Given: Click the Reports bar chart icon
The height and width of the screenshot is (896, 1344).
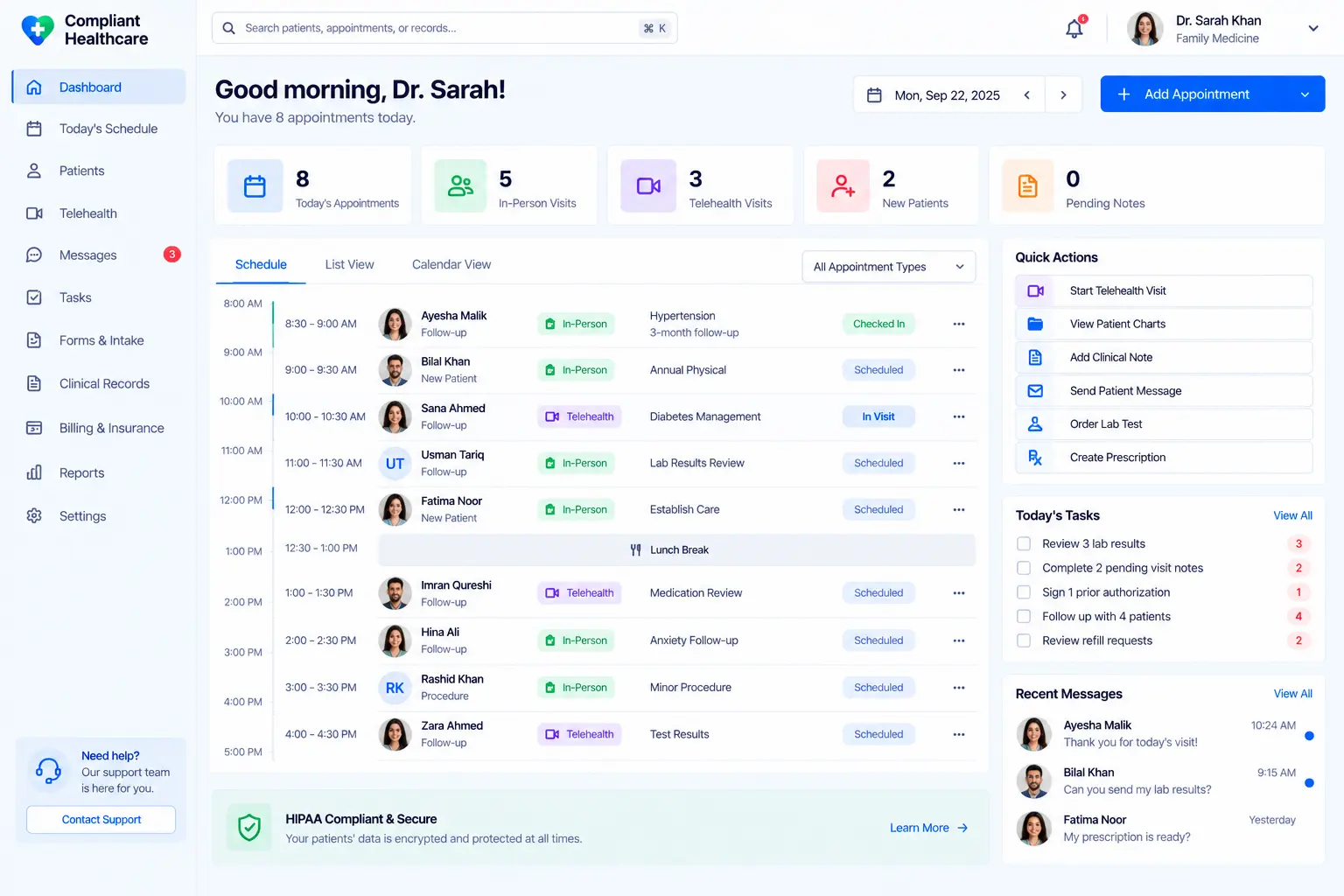Looking at the screenshot, I should click(34, 472).
